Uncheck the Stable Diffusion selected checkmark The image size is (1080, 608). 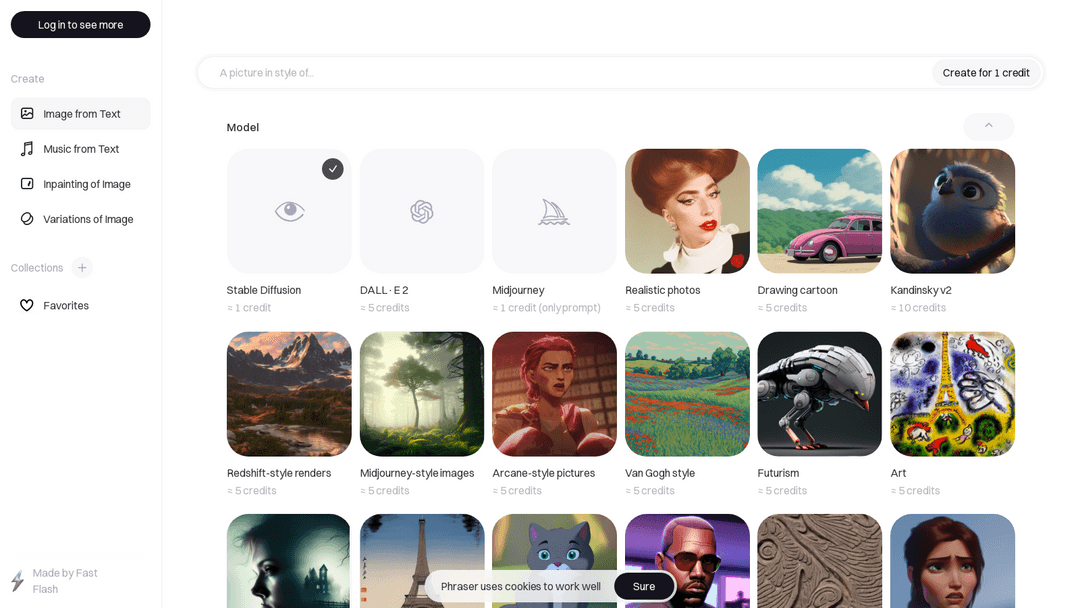(x=333, y=169)
